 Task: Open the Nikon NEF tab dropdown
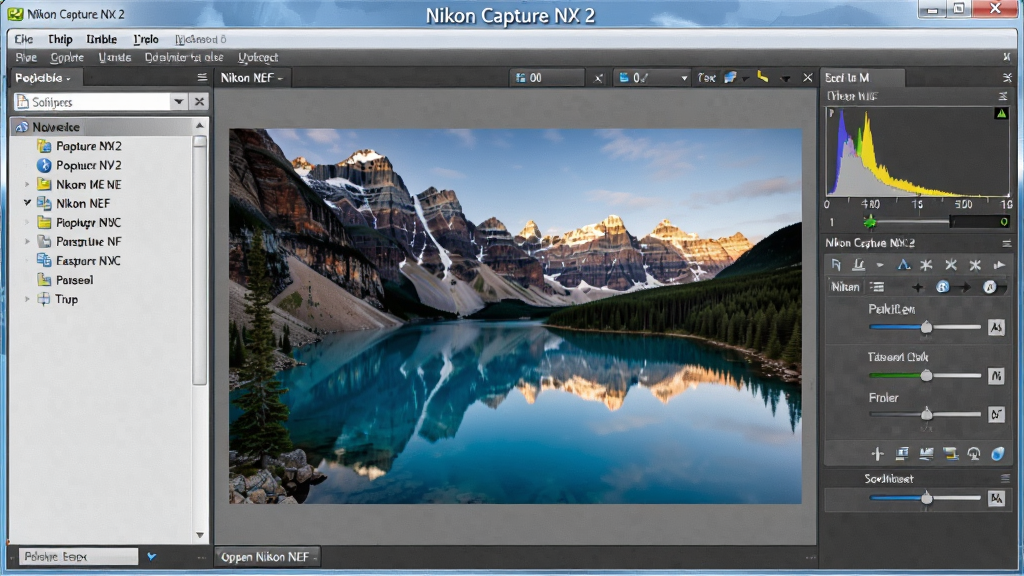280,78
